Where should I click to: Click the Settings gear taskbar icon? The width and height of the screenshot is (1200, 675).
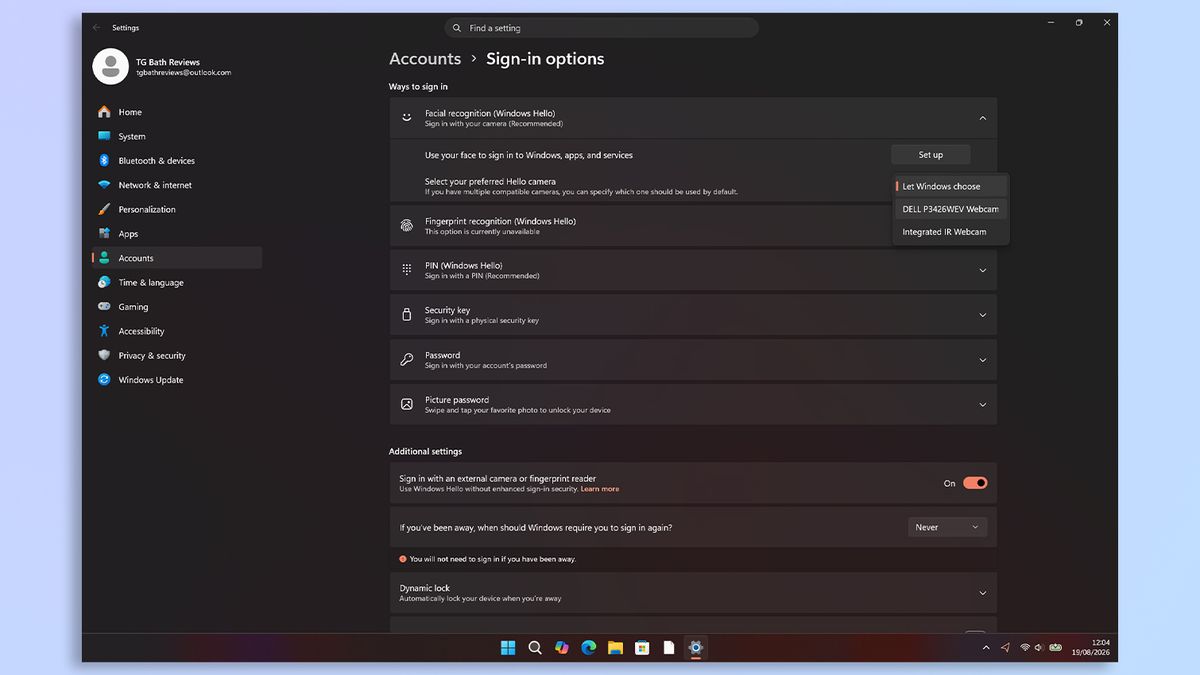tap(696, 648)
